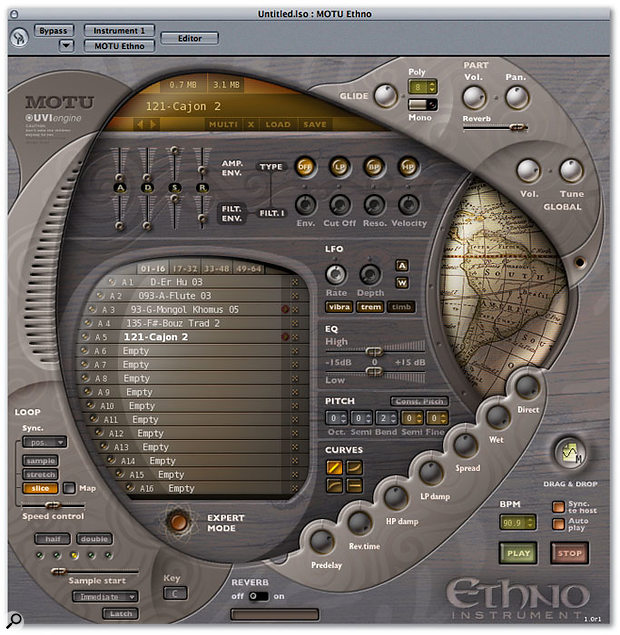Click the Bypass button

[53, 31]
